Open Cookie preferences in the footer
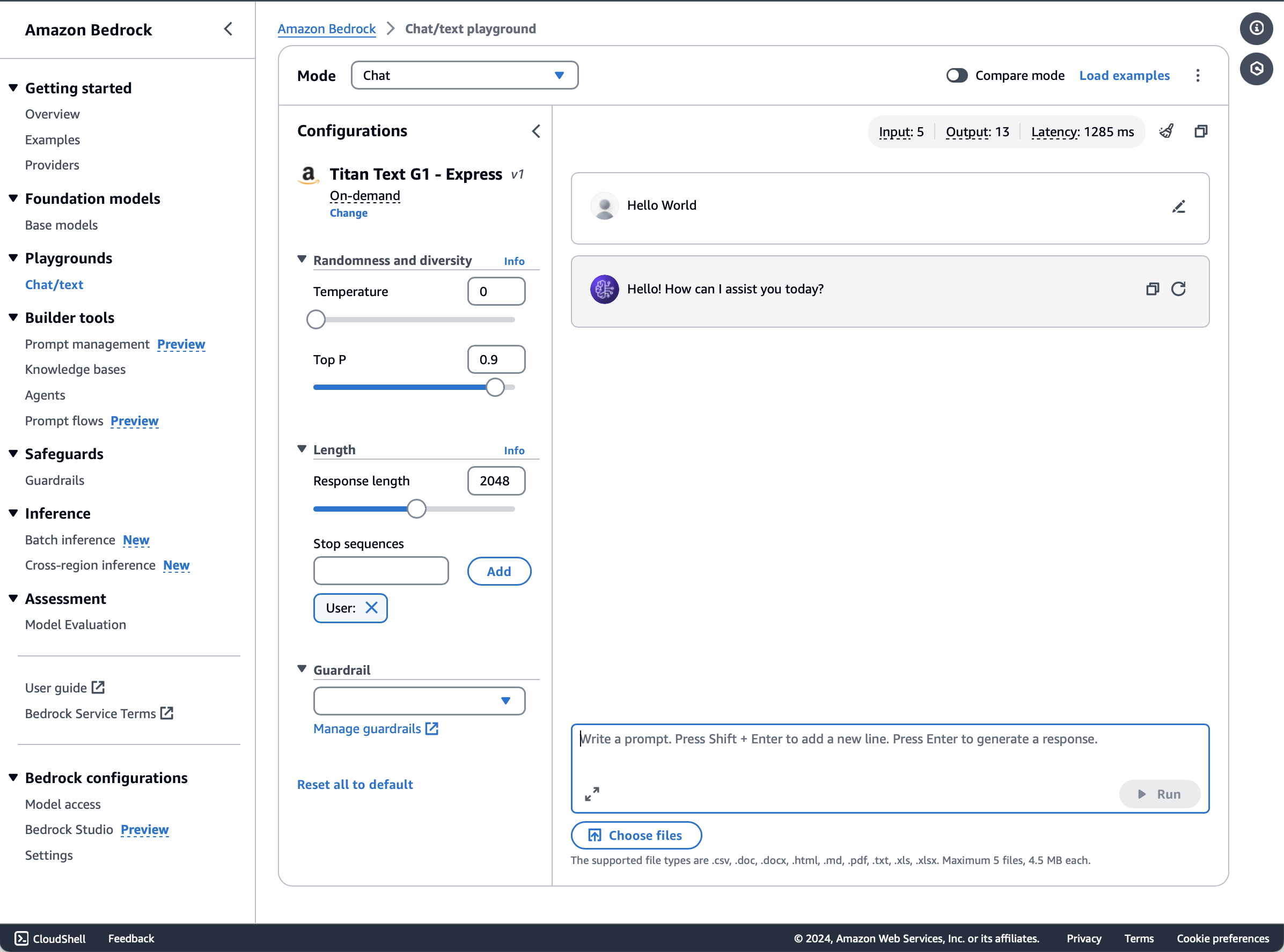This screenshot has height=952, width=1284. click(x=1222, y=938)
